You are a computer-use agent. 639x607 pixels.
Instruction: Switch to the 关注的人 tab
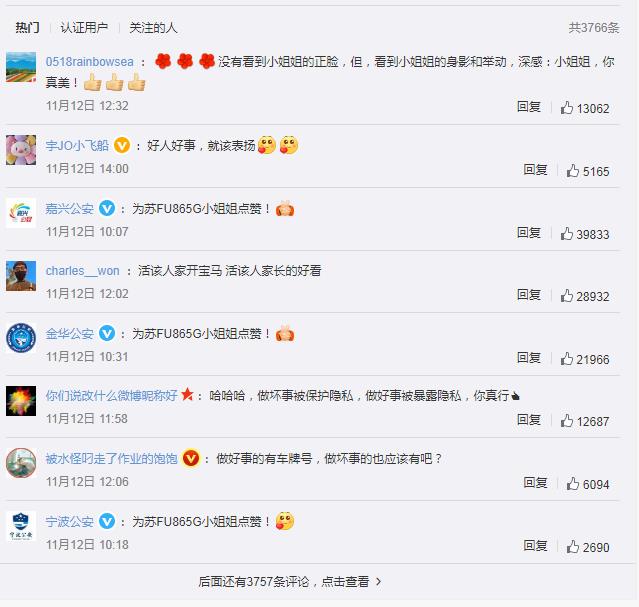153,28
